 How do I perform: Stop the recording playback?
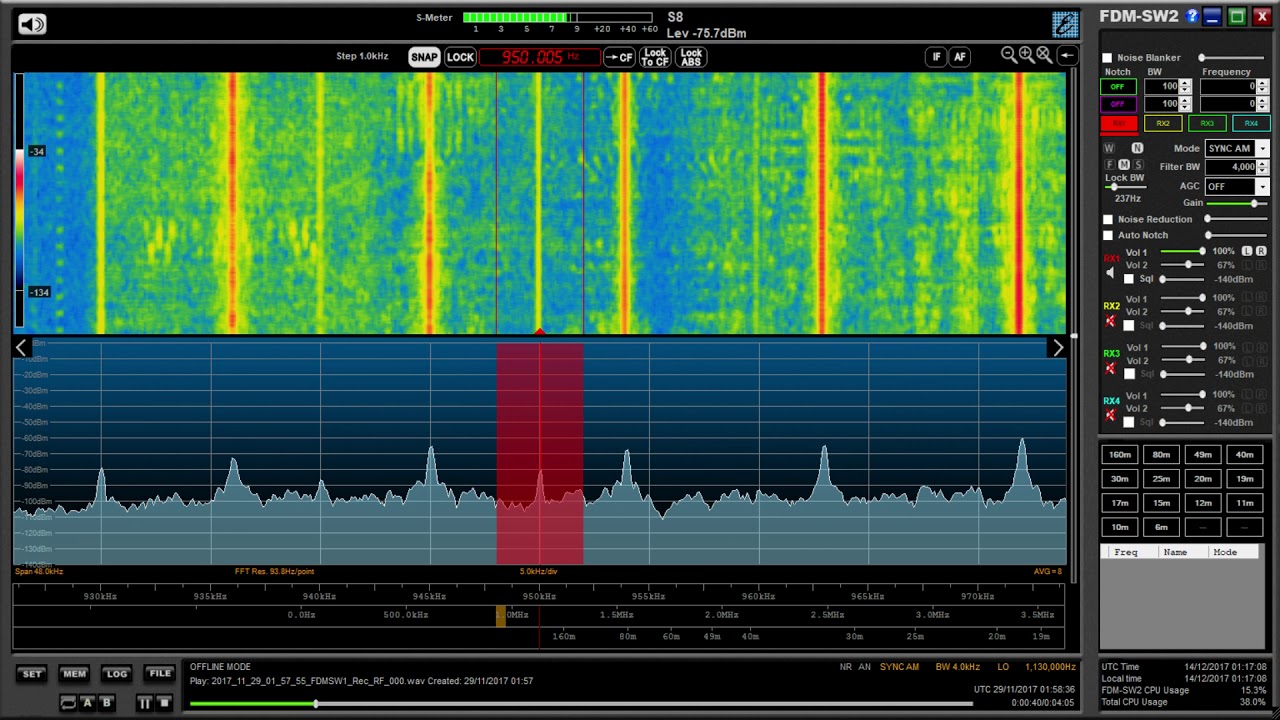[x=164, y=703]
